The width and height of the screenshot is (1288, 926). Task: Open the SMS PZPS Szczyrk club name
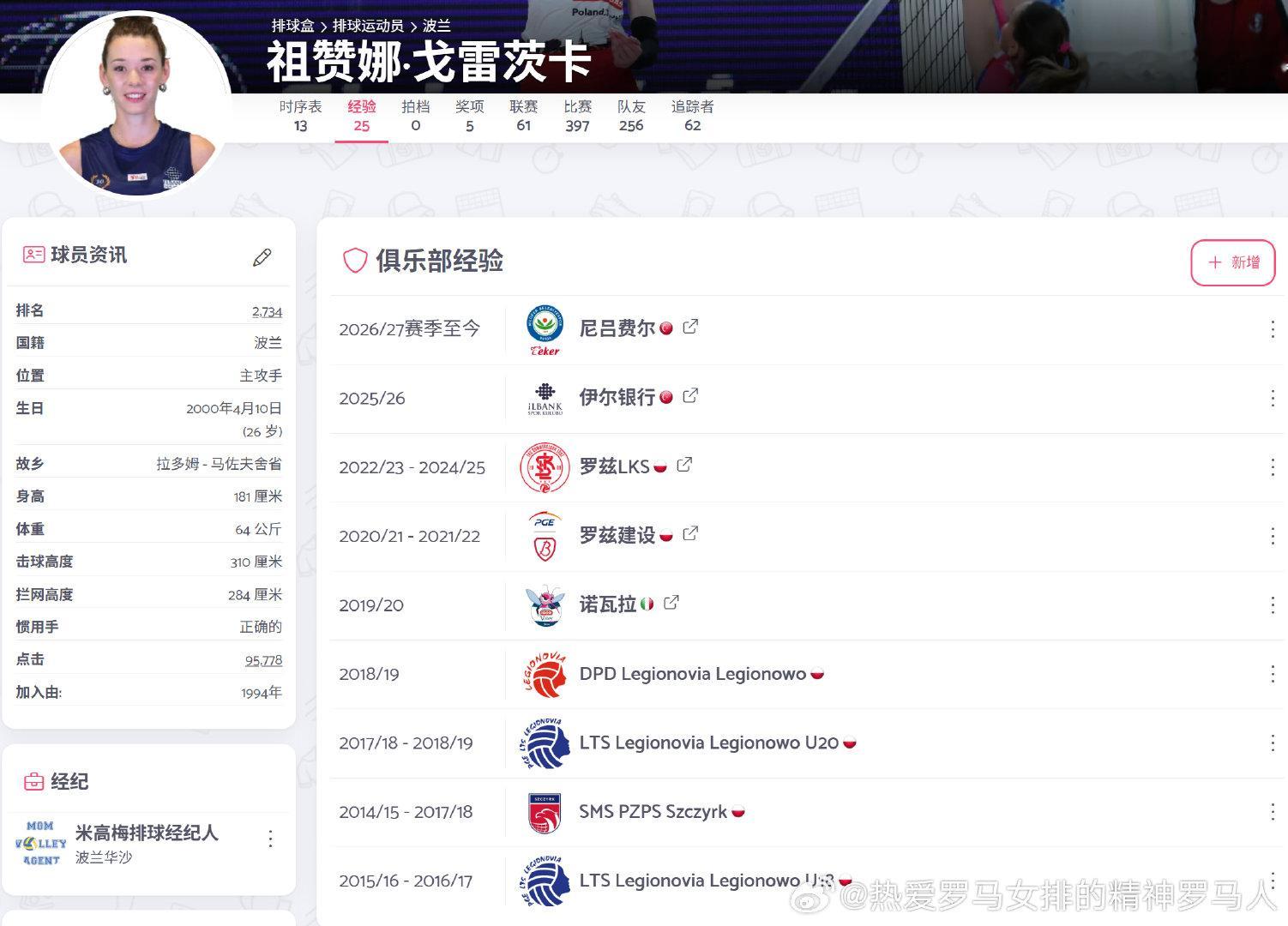[x=653, y=811]
